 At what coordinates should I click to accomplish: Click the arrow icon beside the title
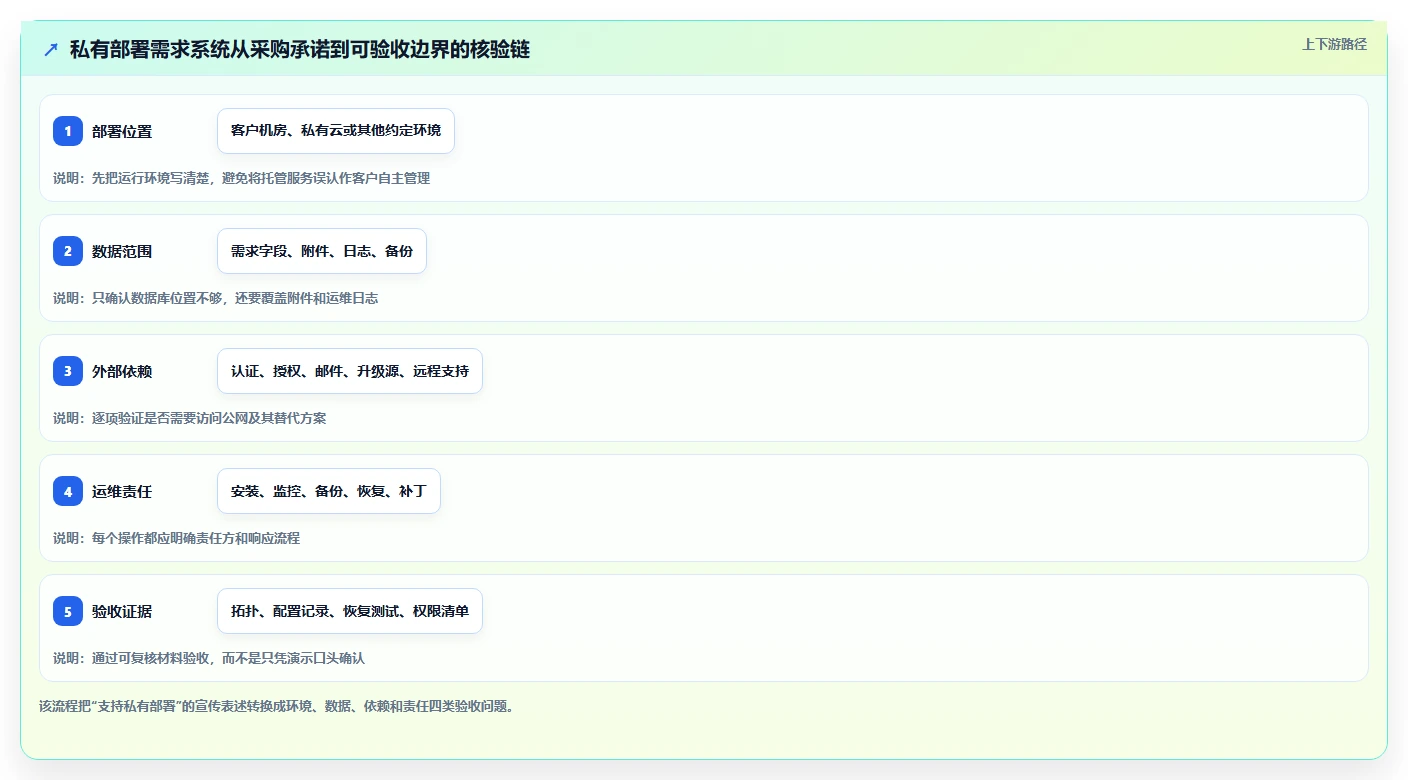click(x=51, y=49)
